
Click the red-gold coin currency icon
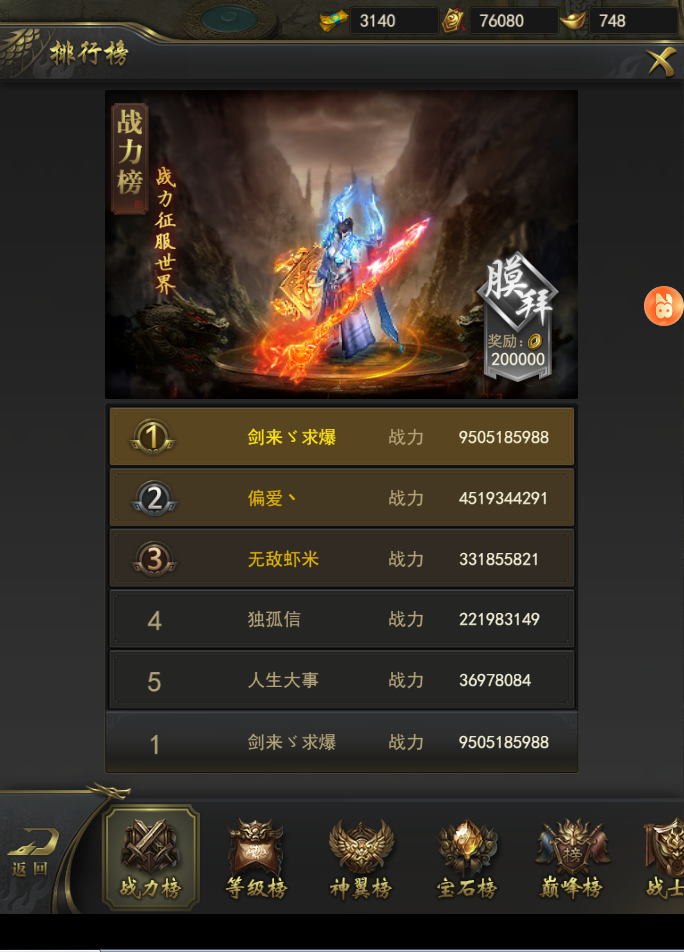pos(453,21)
